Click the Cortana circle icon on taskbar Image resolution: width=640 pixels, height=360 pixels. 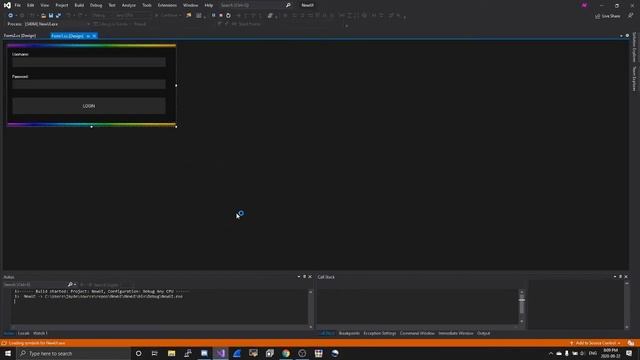138,353
